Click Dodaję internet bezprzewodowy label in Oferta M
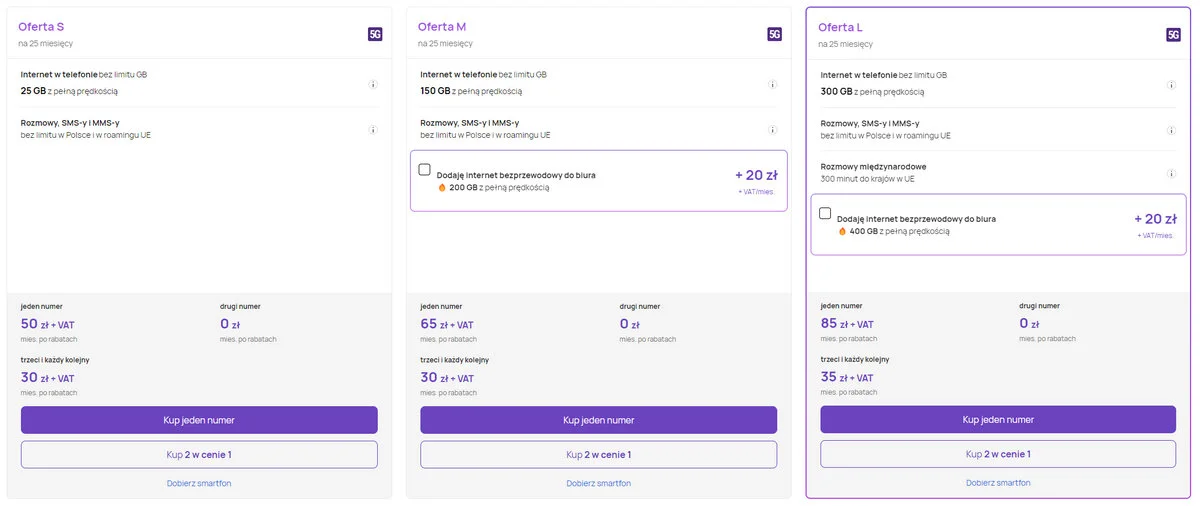The width and height of the screenshot is (1200, 506). (x=516, y=175)
